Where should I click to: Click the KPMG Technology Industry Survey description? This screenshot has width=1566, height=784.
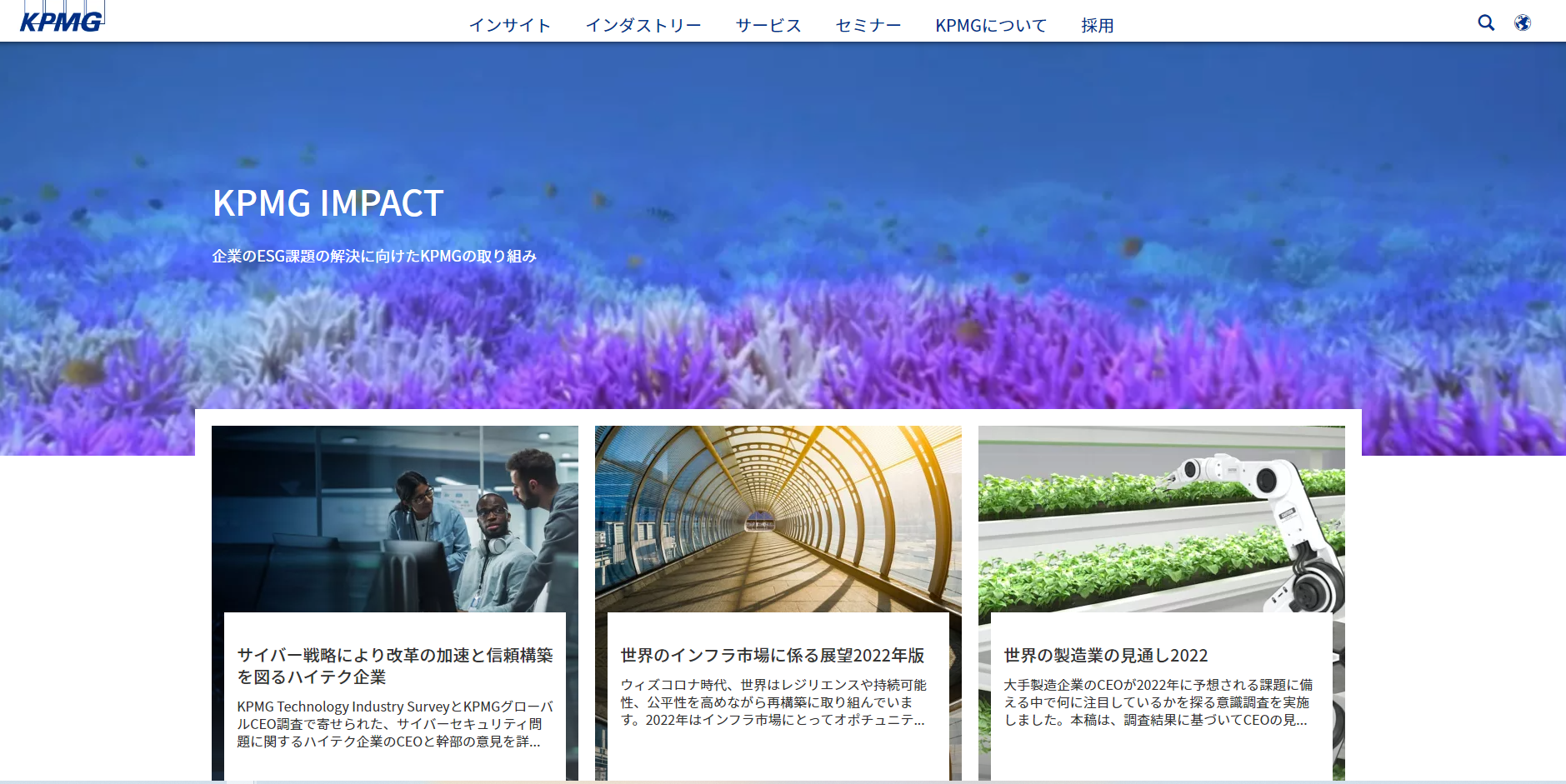coord(394,723)
